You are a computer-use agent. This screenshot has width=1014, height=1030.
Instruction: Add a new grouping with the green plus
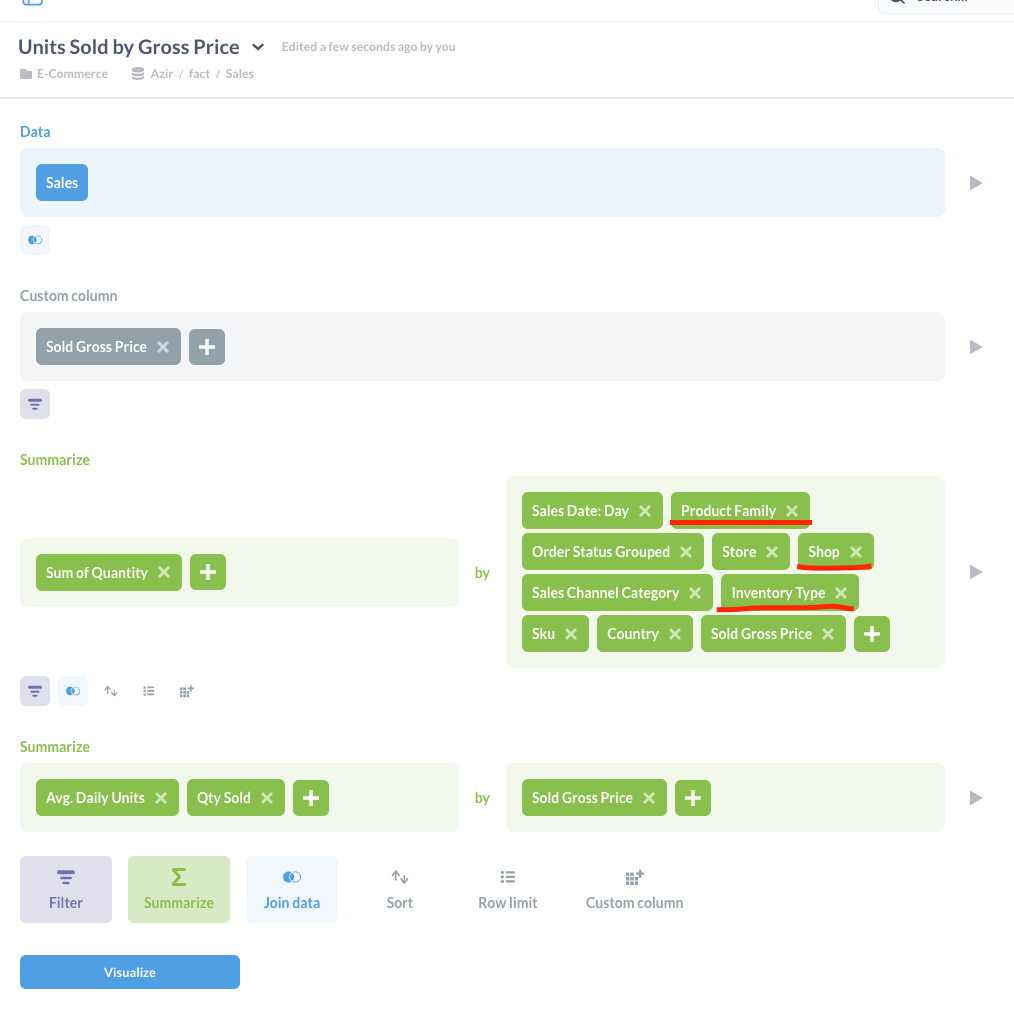[x=871, y=633]
